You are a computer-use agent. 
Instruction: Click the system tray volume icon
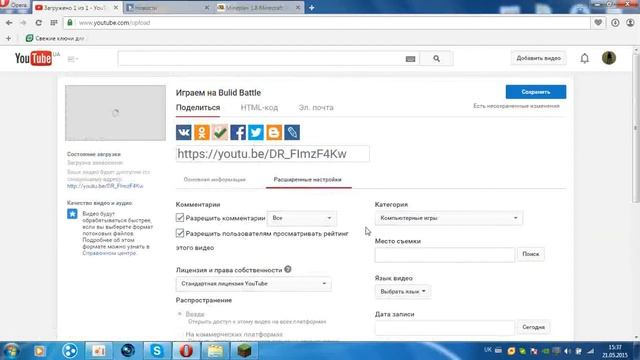point(568,351)
